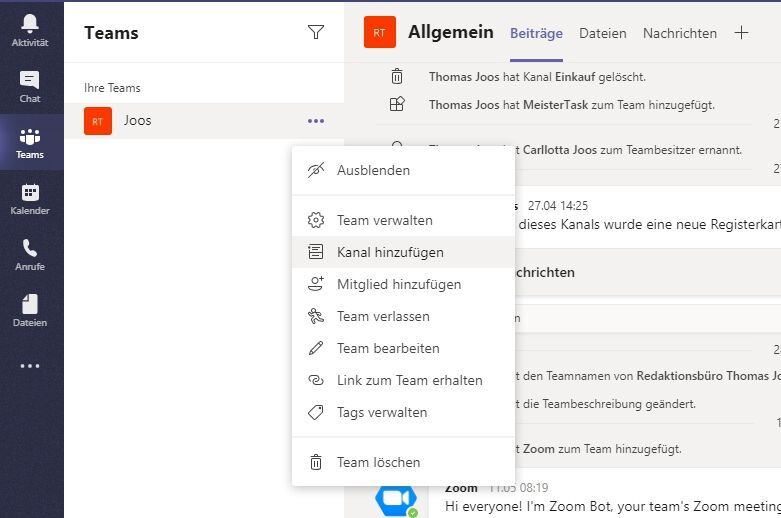Add a new tab with plus icon
Screen dimensions: 781x518
pos(741,33)
